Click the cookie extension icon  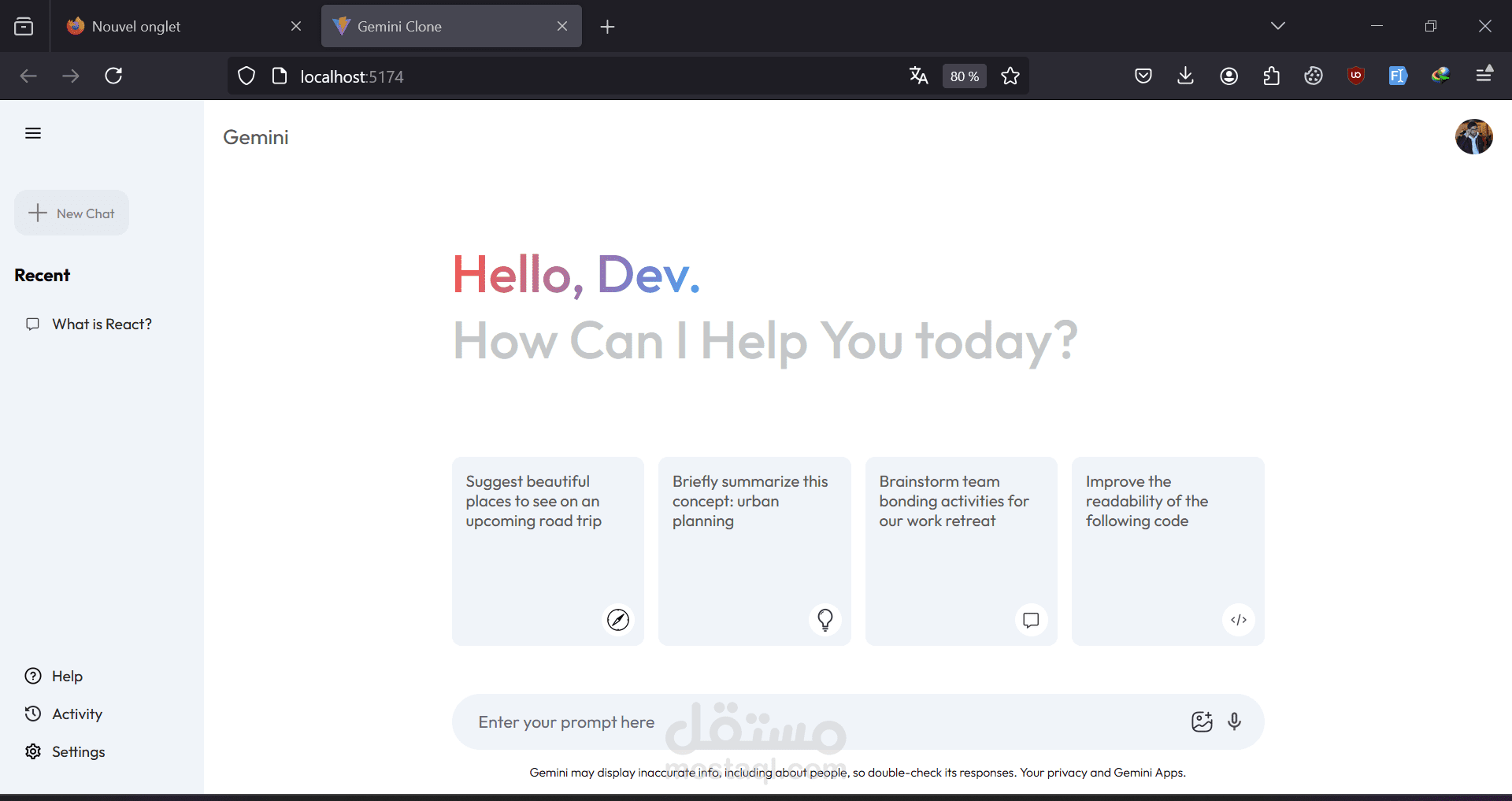(1314, 76)
